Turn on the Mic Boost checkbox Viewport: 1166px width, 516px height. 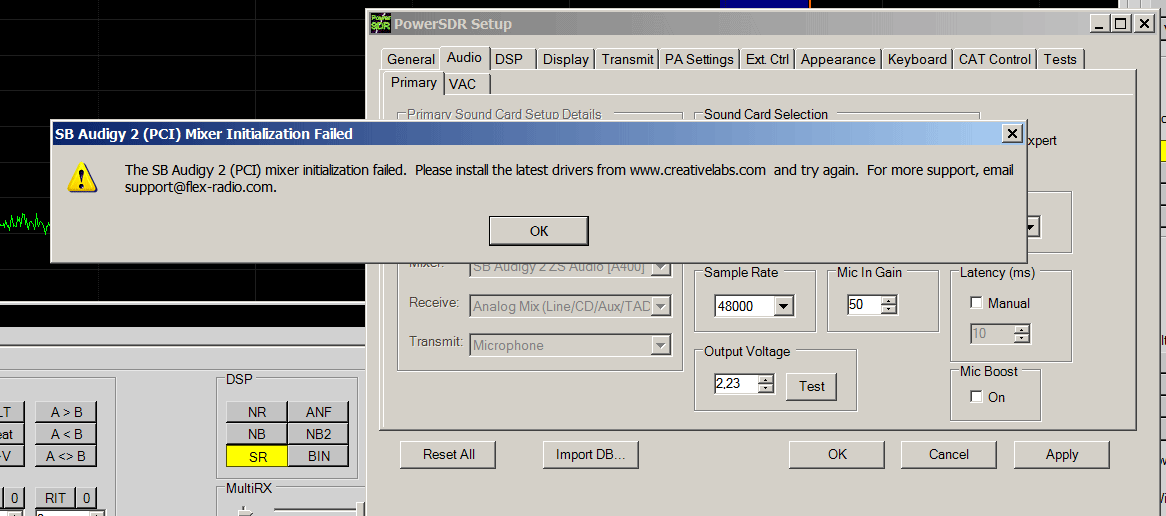pyautogui.click(x=977, y=397)
